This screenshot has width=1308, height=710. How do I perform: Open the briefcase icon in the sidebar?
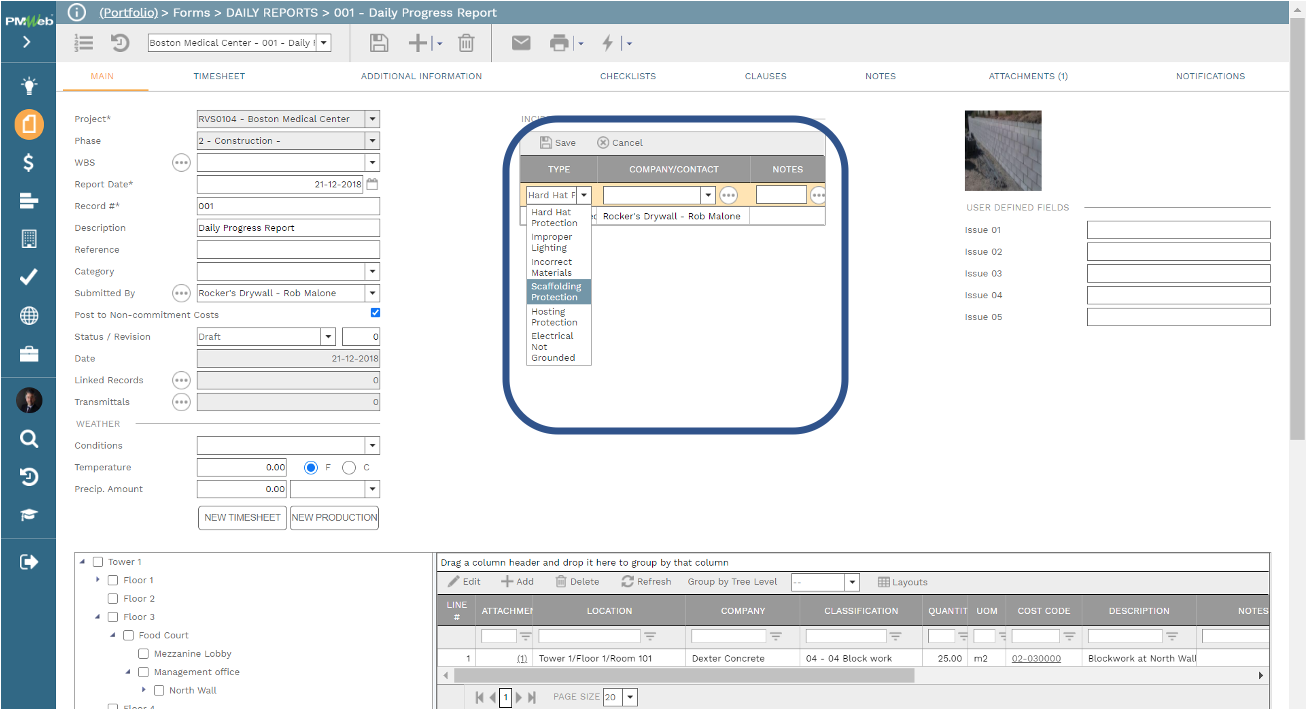point(28,354)
